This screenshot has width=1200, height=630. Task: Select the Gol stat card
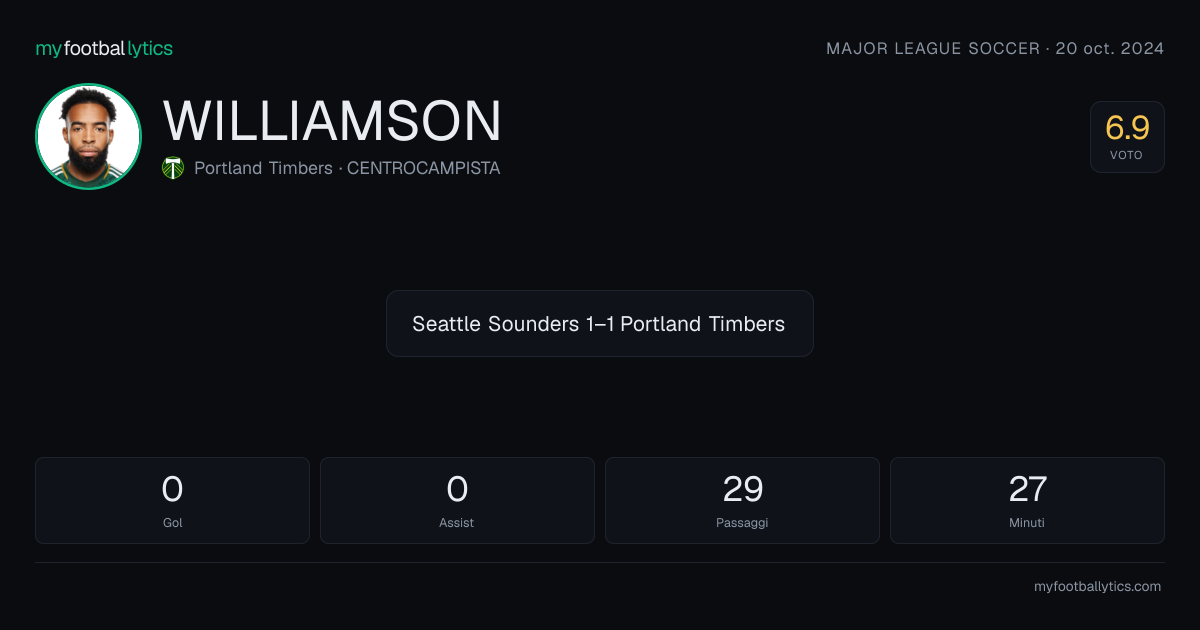point(172,500)
